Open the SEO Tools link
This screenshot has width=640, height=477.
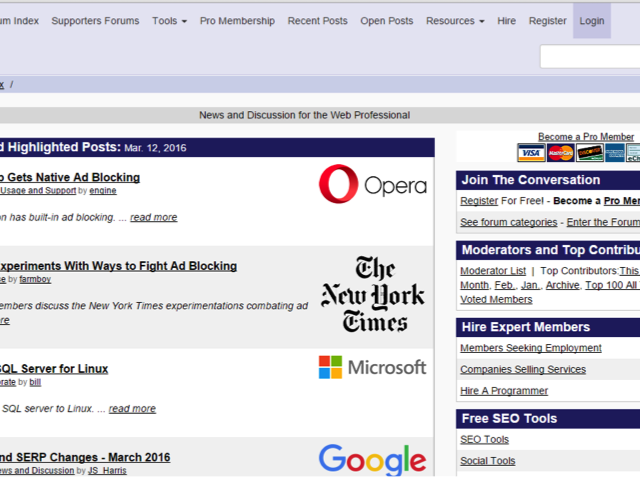tap(484, 439)
